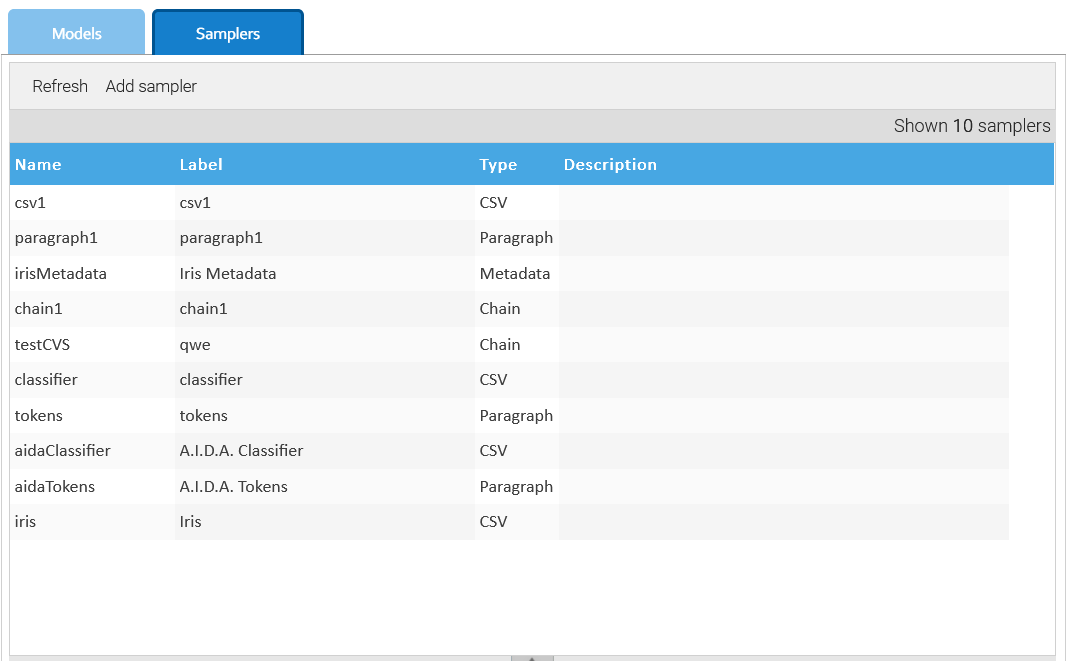Click the Iris label cell
This screenshot has height=661, width=1067.
coord(325,522)
